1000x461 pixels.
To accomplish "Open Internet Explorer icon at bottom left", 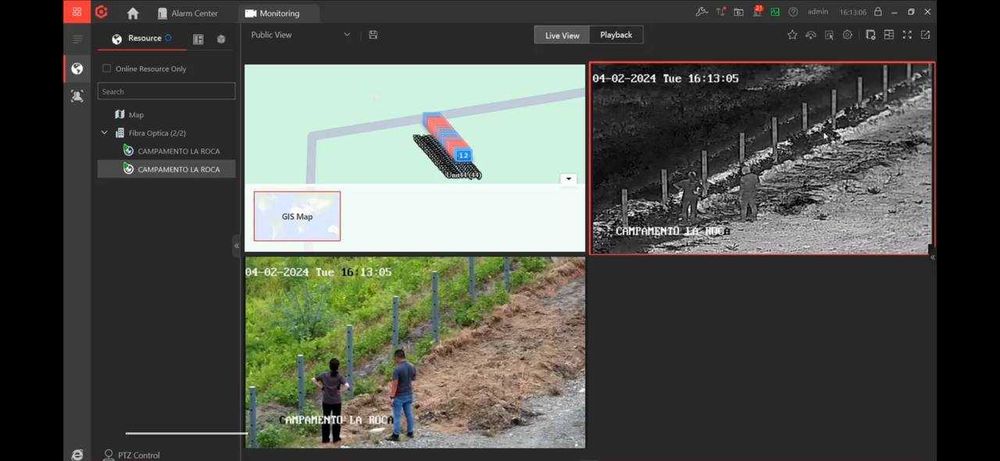I will pyautogui.click(x=77, y=455).
